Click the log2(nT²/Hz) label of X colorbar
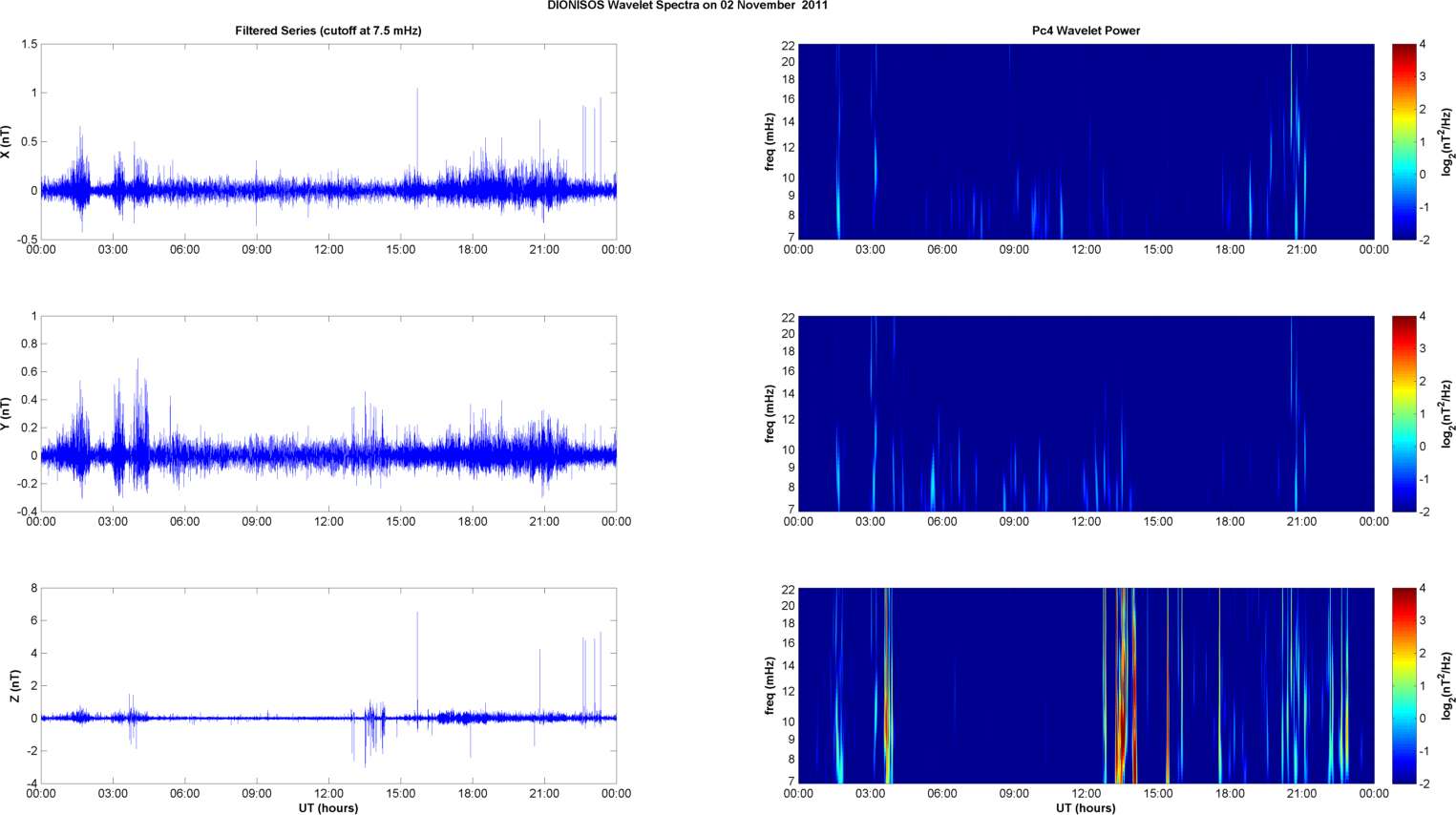The width and height of the screenshot is (1456, 815). [1447, 142]
